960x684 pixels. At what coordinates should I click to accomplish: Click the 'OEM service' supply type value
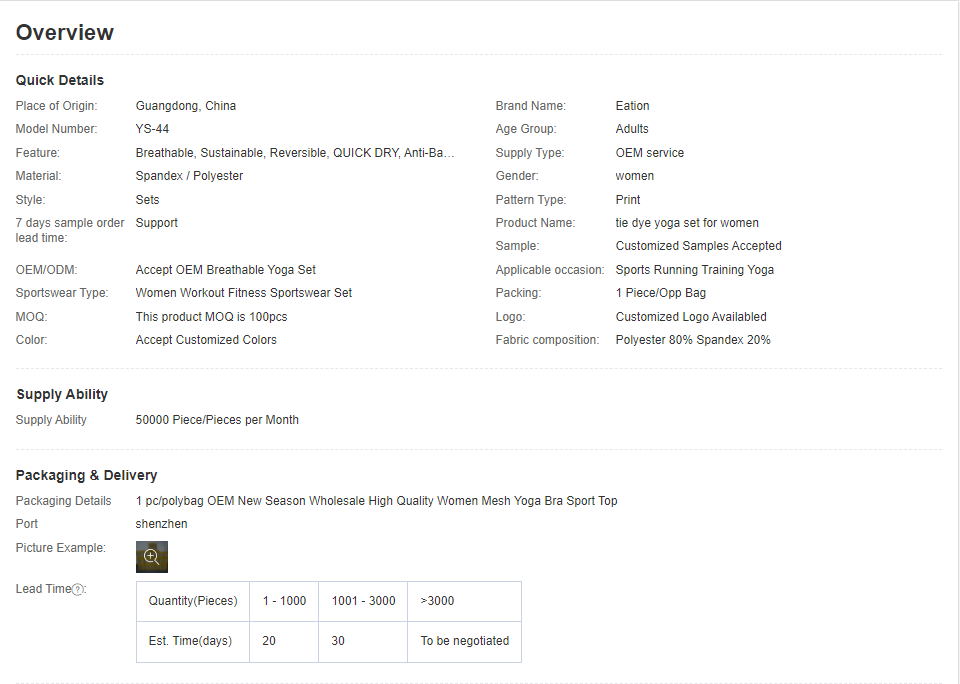pyautogui.click(x=650, y=152)
